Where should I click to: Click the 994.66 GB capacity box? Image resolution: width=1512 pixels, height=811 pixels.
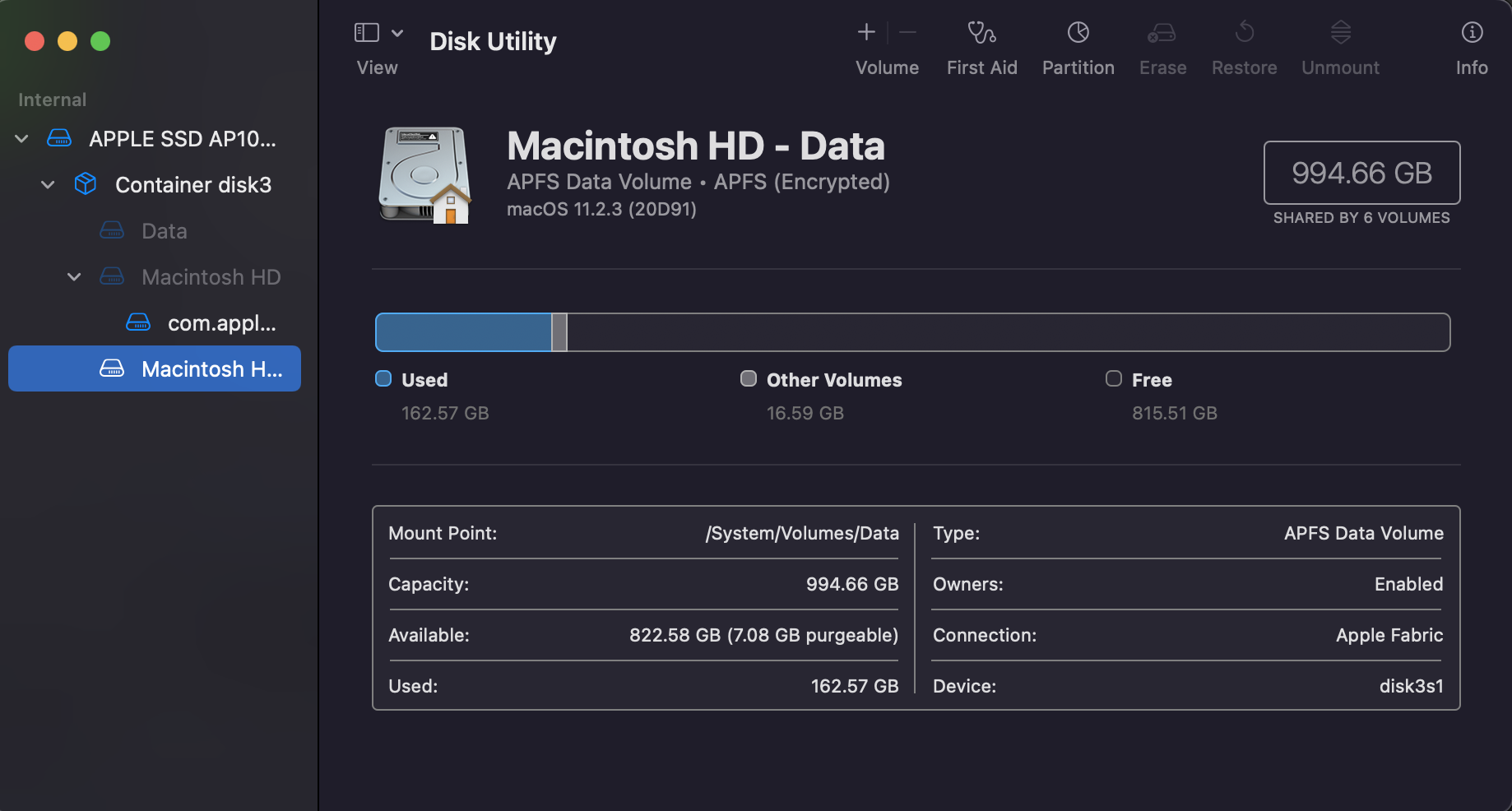click(1361, 173)
